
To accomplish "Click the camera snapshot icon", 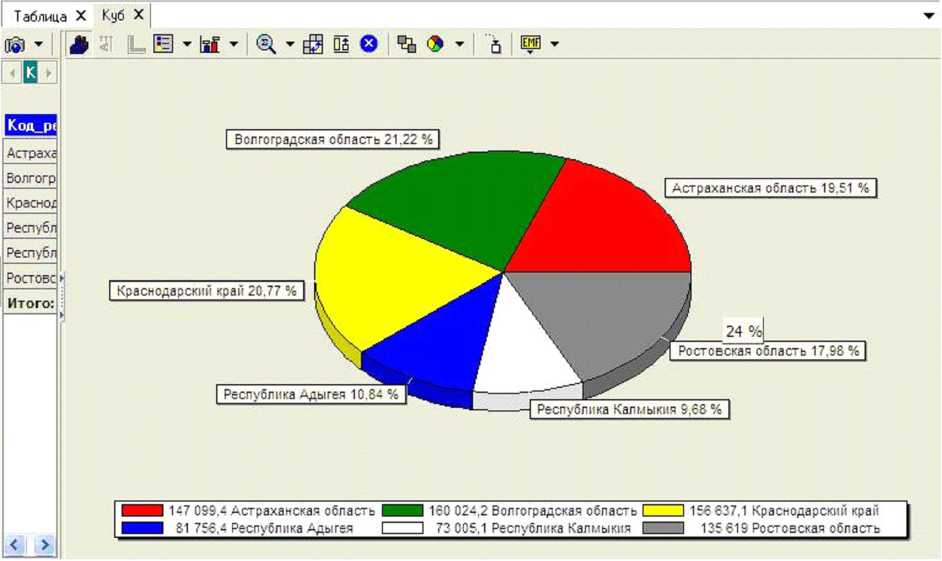I will [14, 44].
